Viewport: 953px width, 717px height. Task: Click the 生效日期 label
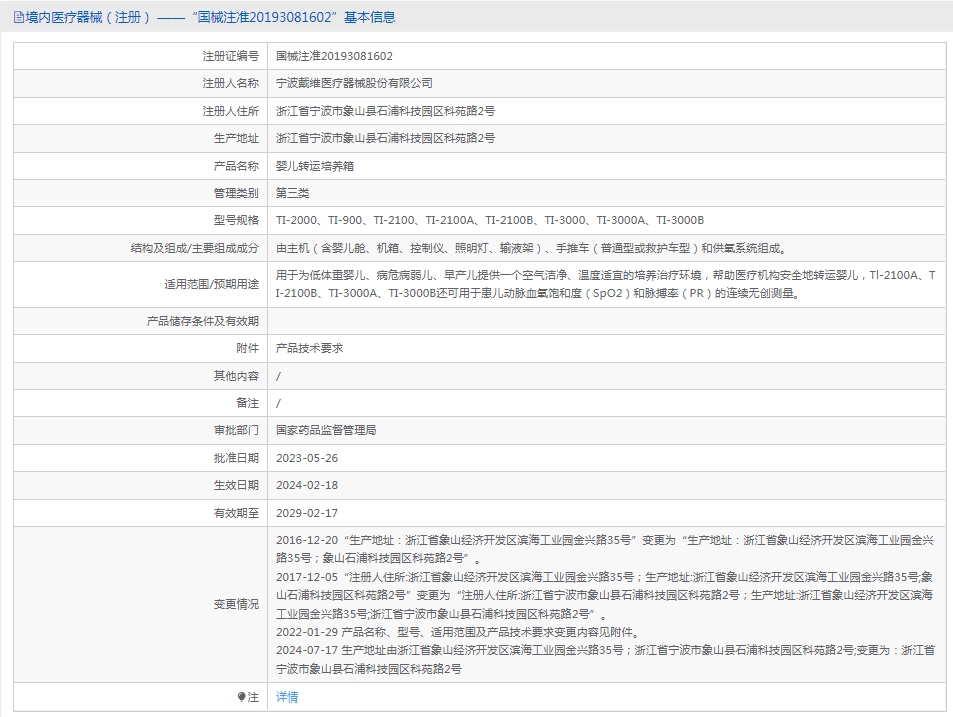coord(236,485)
